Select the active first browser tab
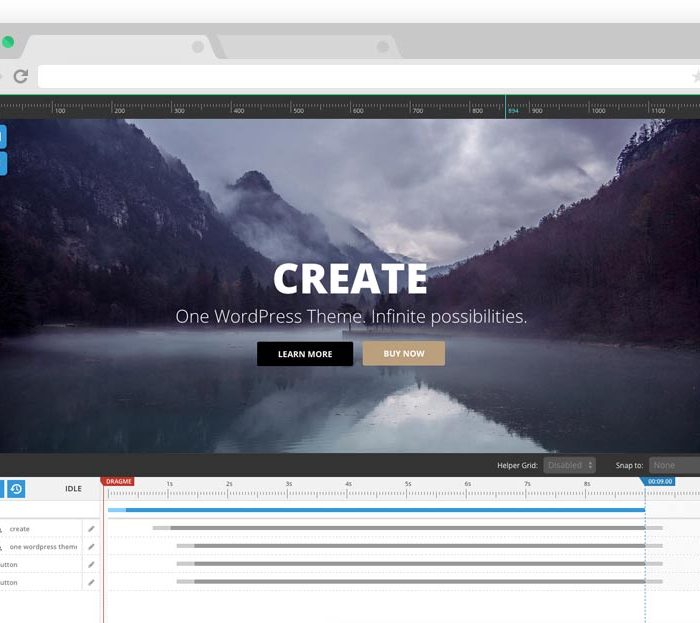The image size is (700, 623). point(118,47)
